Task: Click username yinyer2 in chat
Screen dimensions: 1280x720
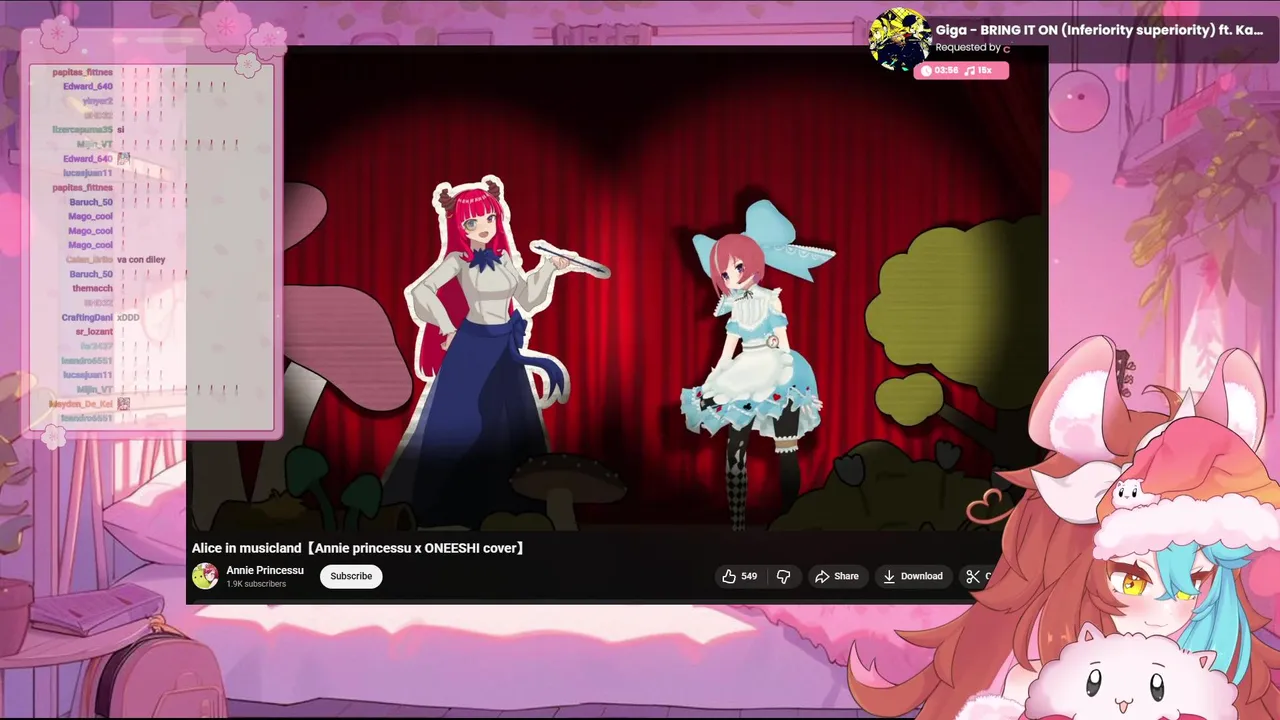Action: point(97,101)
